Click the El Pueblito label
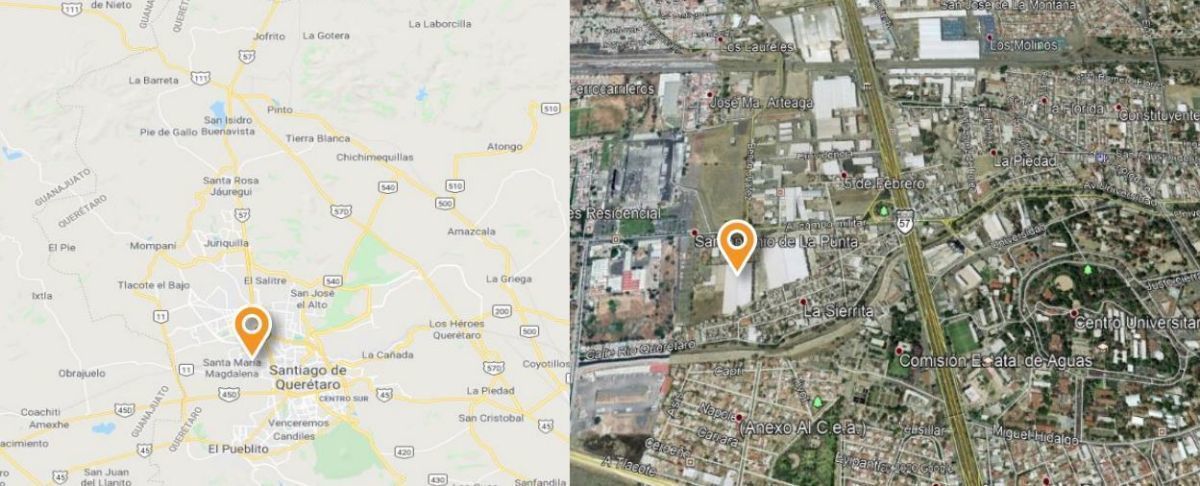The width and height of the screenshot is (1200, 486). pyautogui.click(x=238, y=450)
